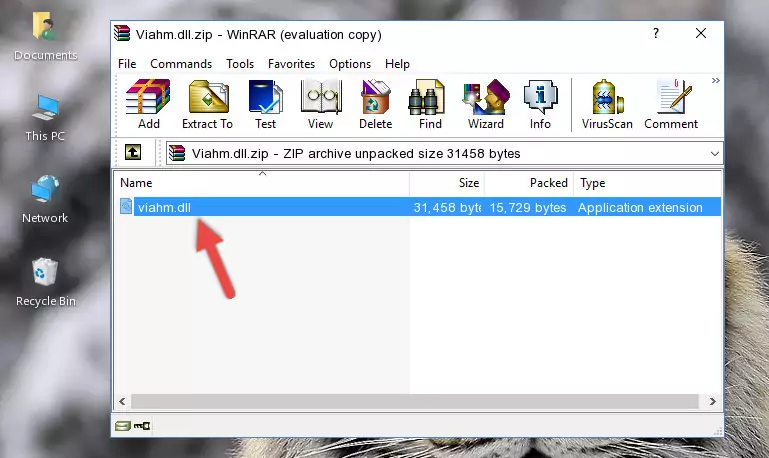Screen dimensions: 769x458
Task: Click the 31,458 bytes size value
Action: (447, 207)
